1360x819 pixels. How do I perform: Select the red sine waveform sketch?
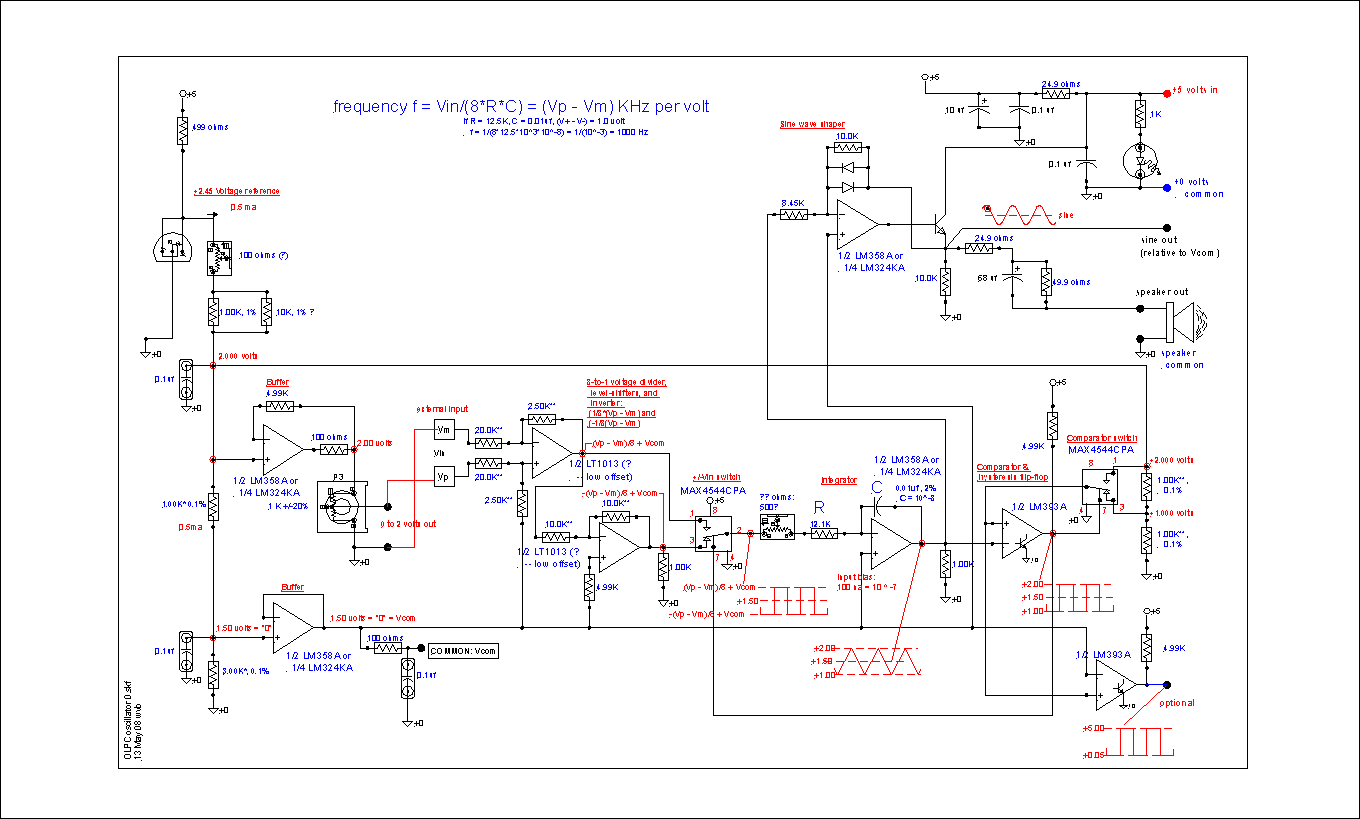[x=1018, y=215]
